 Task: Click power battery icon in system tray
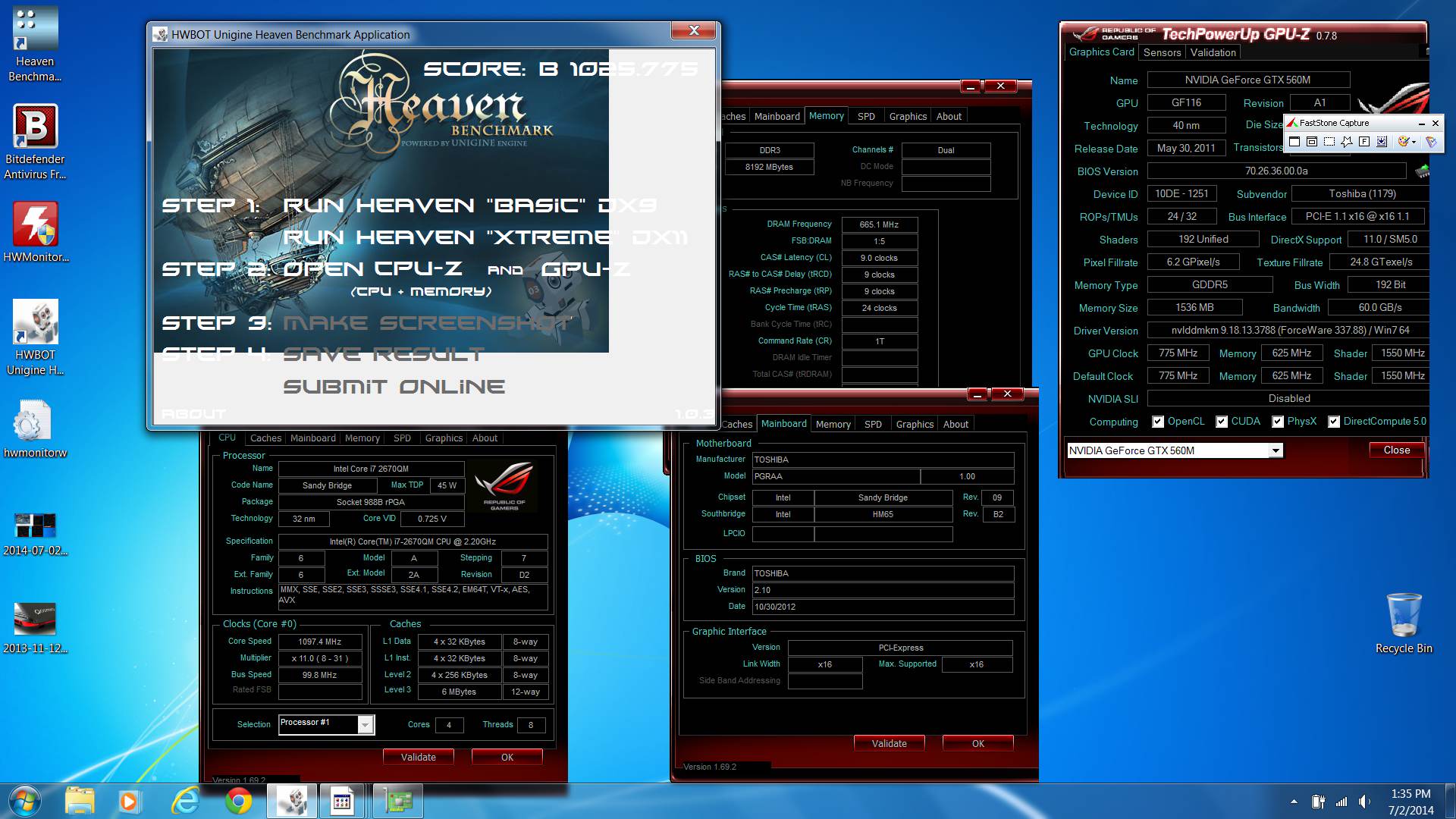coord(1319,802)
